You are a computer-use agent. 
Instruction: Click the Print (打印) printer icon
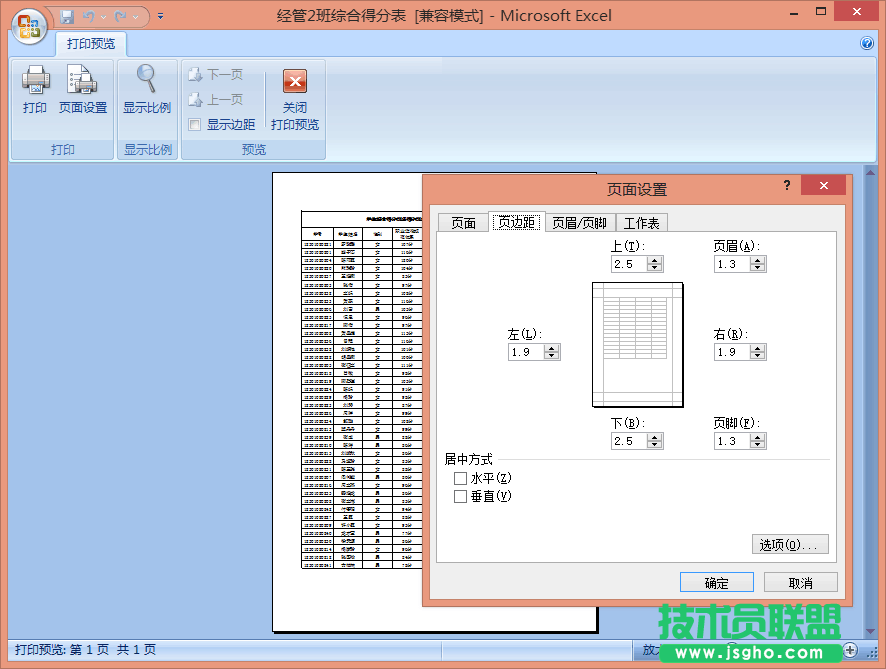[35, 81]
